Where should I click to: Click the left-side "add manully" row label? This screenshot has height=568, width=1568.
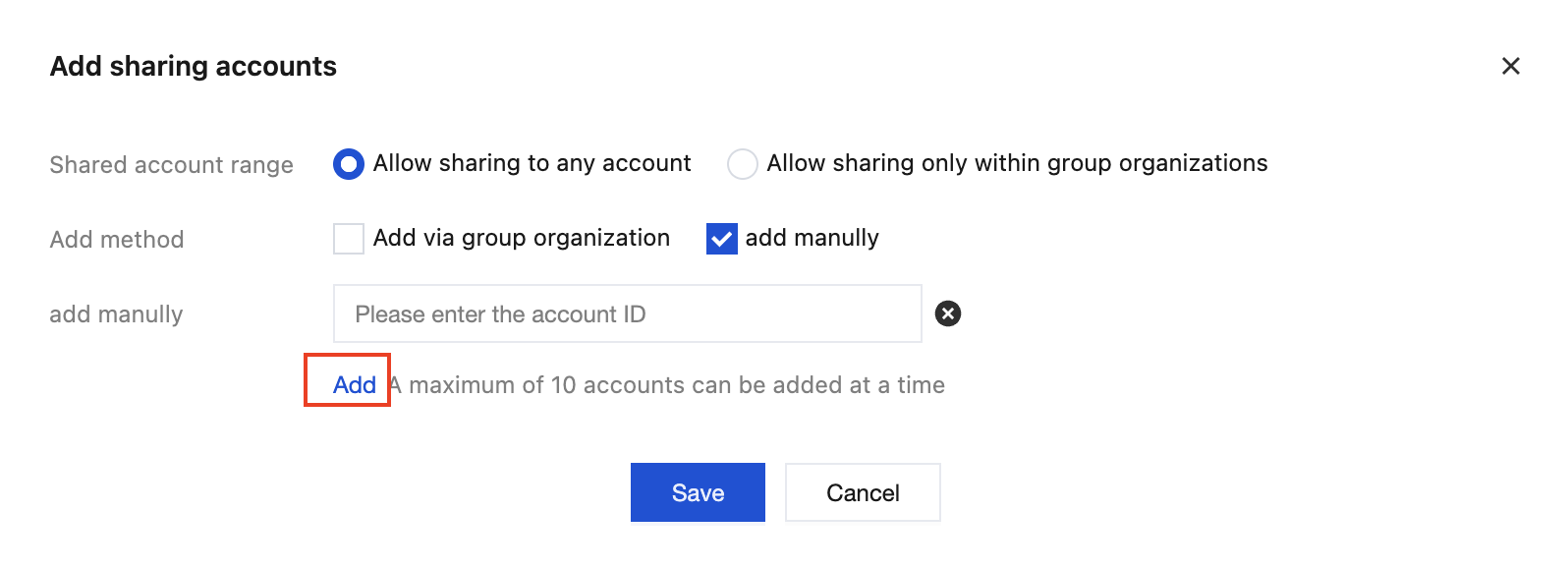[x=116, y=314]
